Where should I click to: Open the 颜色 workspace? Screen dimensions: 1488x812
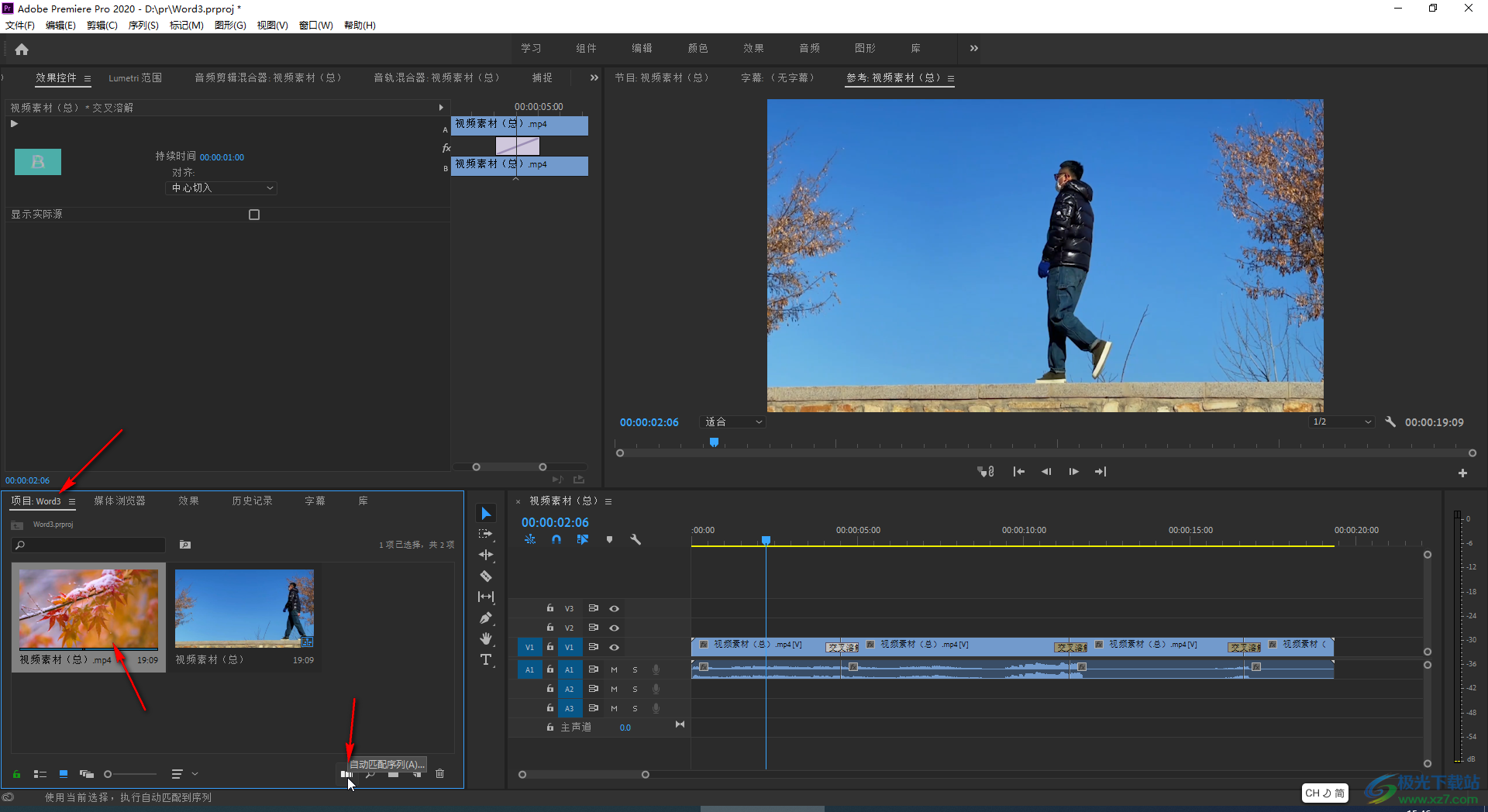(x=697, y=48)
